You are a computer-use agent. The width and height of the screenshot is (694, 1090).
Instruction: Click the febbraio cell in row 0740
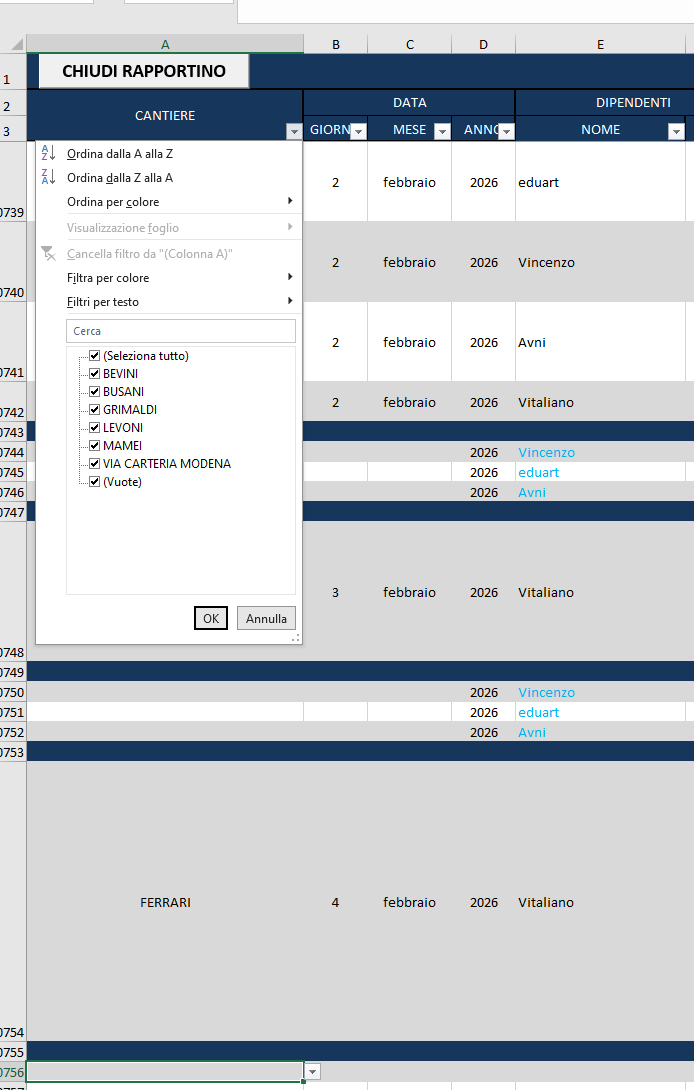pos(410,262)
